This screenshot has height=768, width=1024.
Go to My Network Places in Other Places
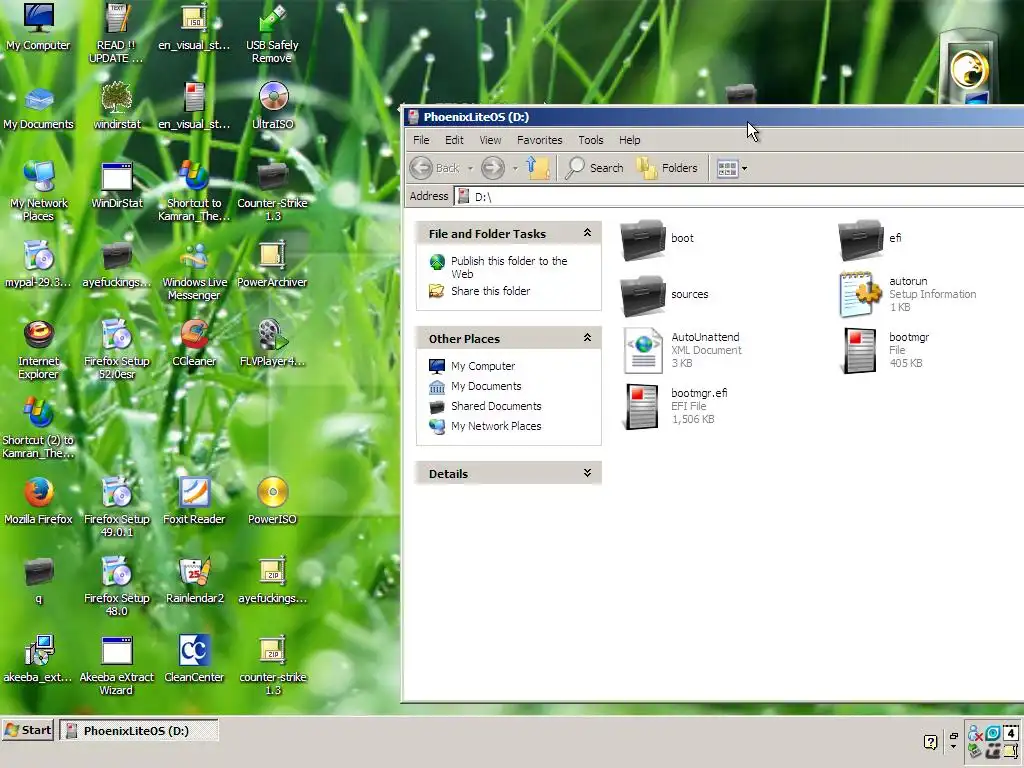[x=496, y=426]
